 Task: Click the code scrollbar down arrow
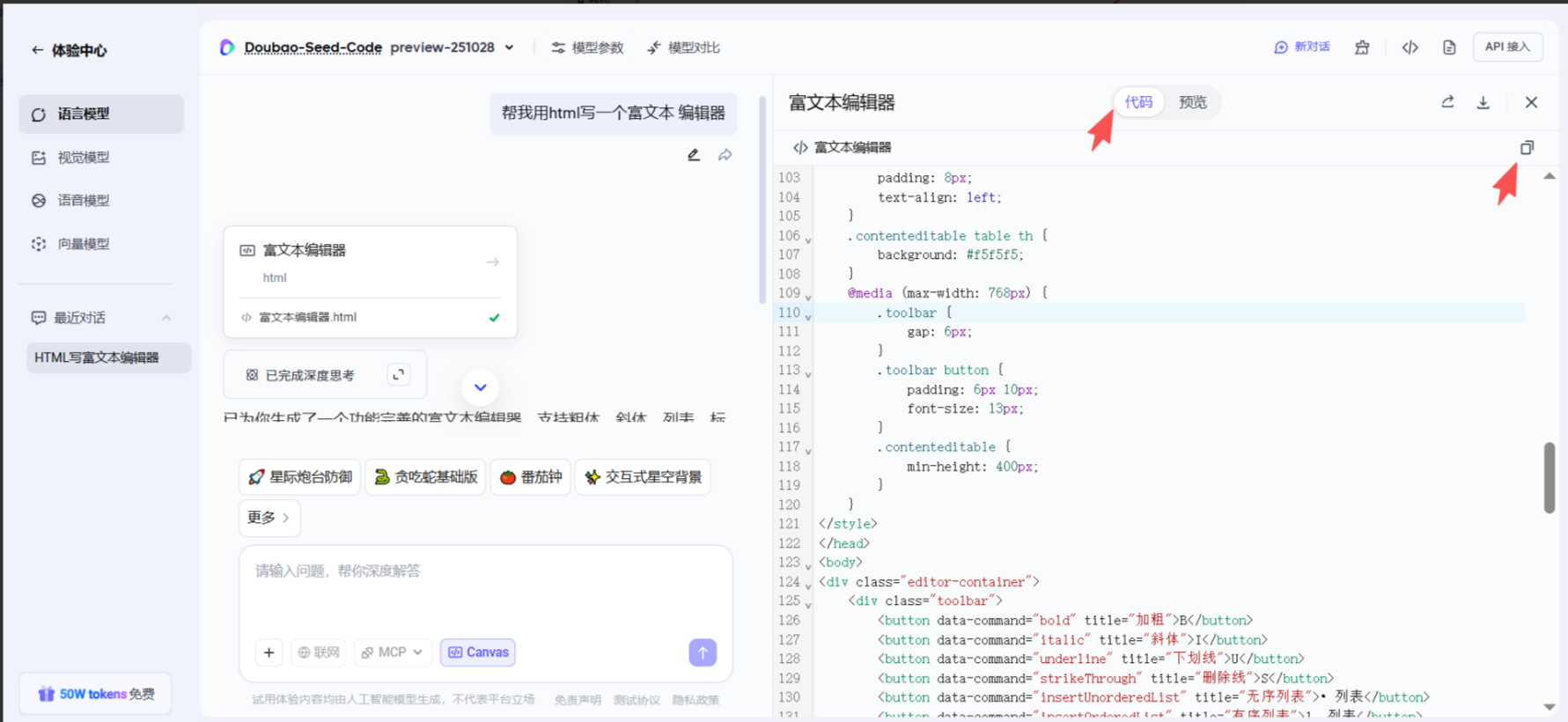tap(1550, 707)
